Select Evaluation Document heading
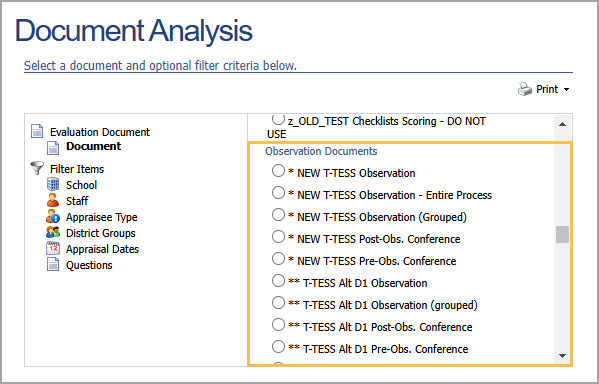Viewport: 599px width, 384px height. tap(100, 132)
